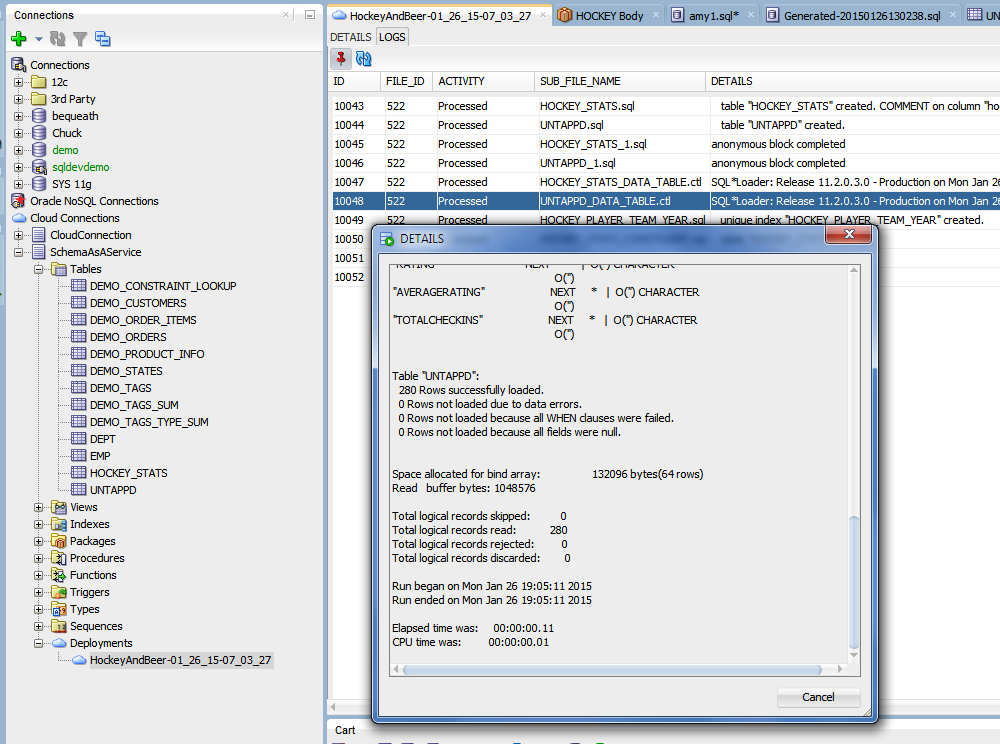Viewport: 1000px width, 744px height.
Task: Click the red pin Freeze View icon
Action: pyautogui.click(x=341, y=59)
